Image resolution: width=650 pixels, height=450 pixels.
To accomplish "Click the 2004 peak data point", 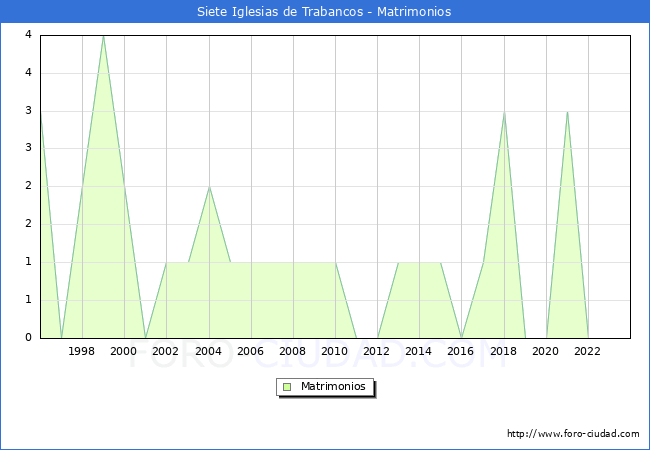I will point(208,187).
